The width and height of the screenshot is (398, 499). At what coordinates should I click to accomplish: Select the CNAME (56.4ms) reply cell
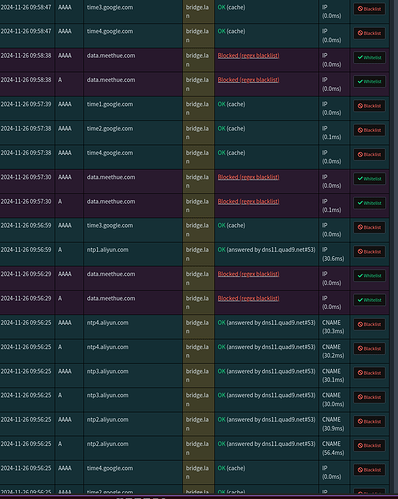(x=333, y=448)
